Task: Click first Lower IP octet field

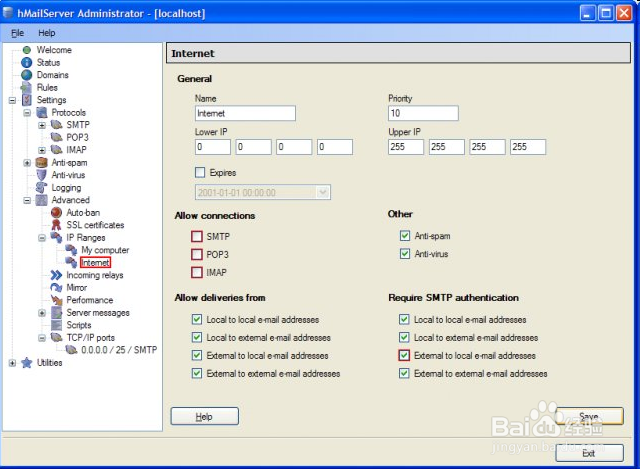Action: (x=213, y=147)
